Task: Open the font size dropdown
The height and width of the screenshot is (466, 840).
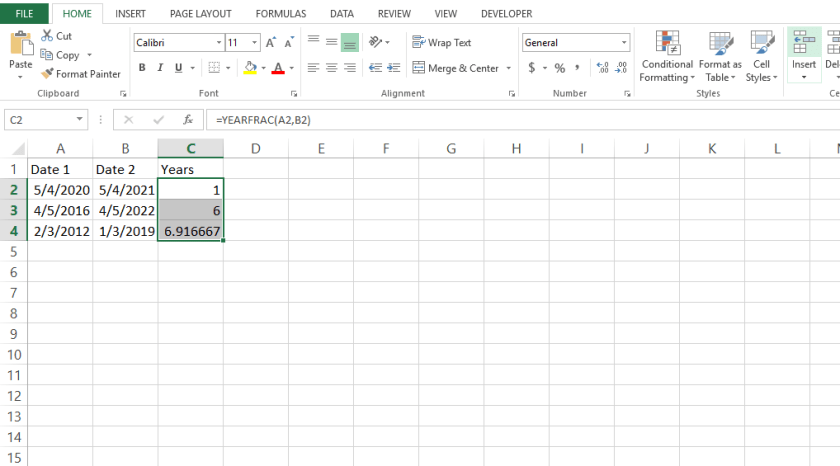Action: point(254,42)
